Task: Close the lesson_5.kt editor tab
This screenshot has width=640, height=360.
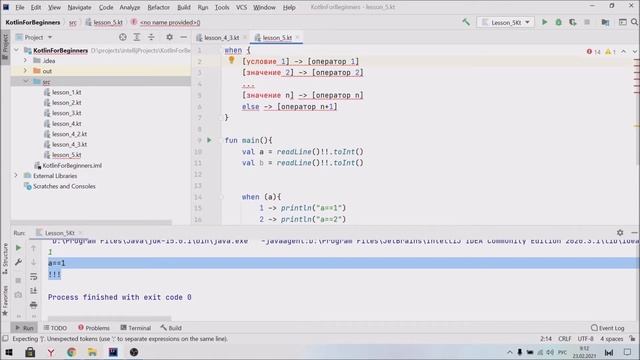Action: point(298,37)
